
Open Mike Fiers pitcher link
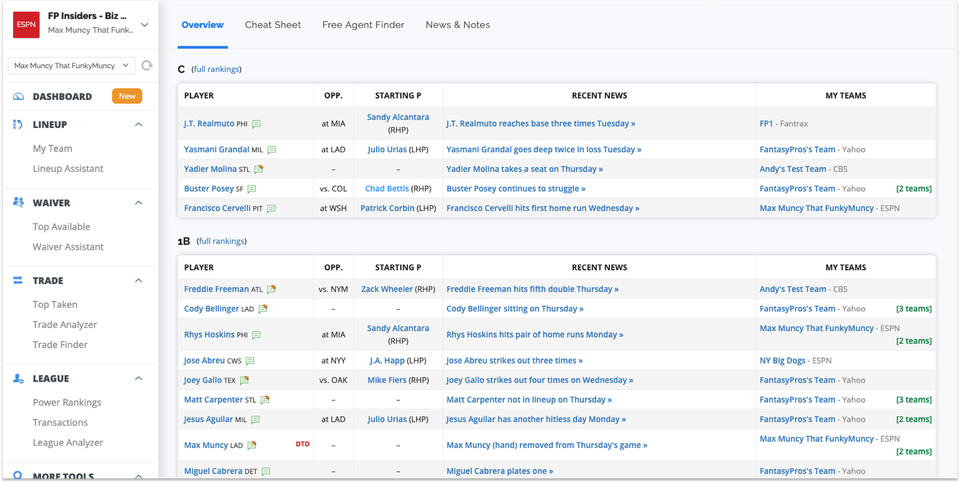coord(387,380)
